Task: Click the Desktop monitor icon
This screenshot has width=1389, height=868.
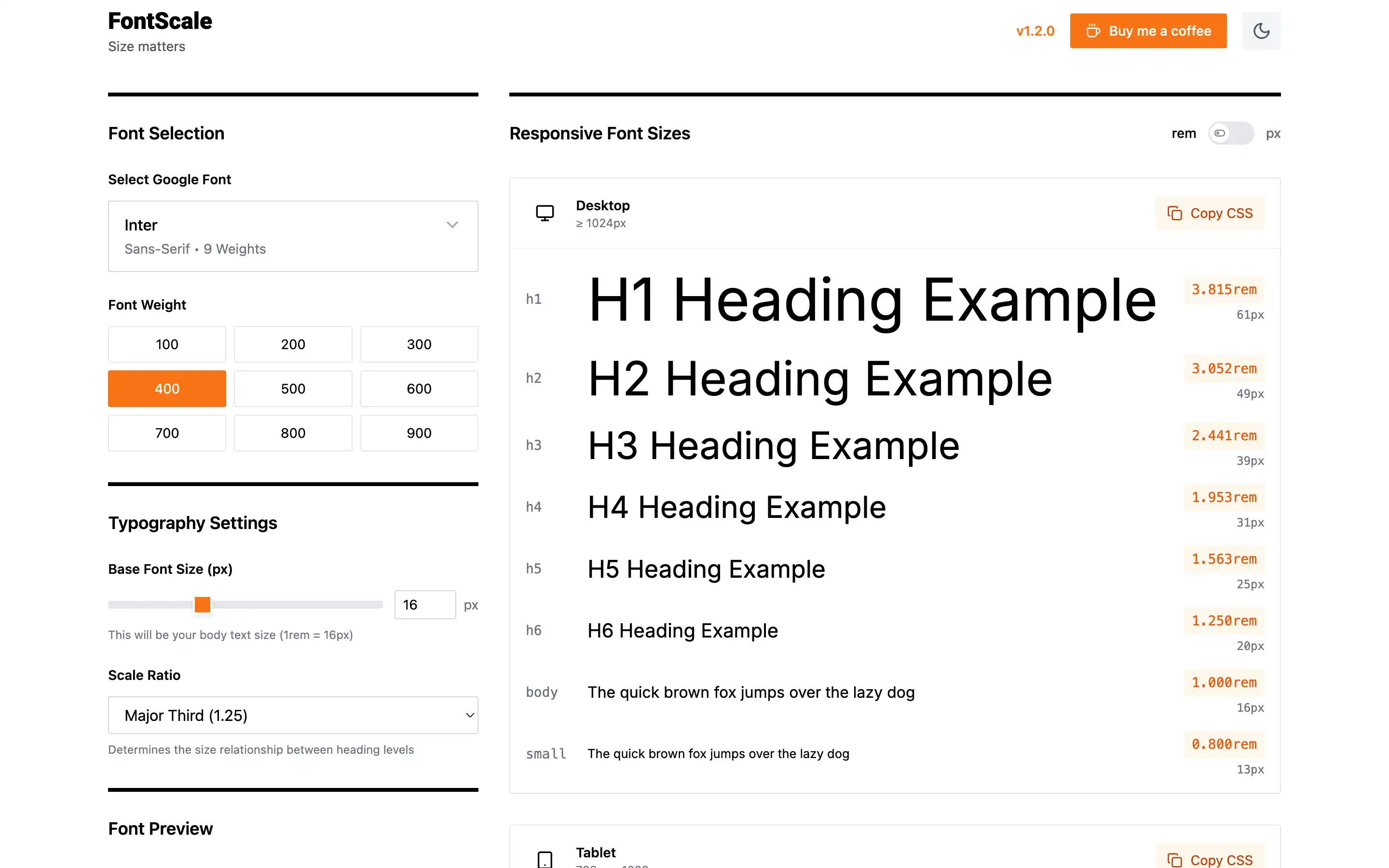Action: 545,213
